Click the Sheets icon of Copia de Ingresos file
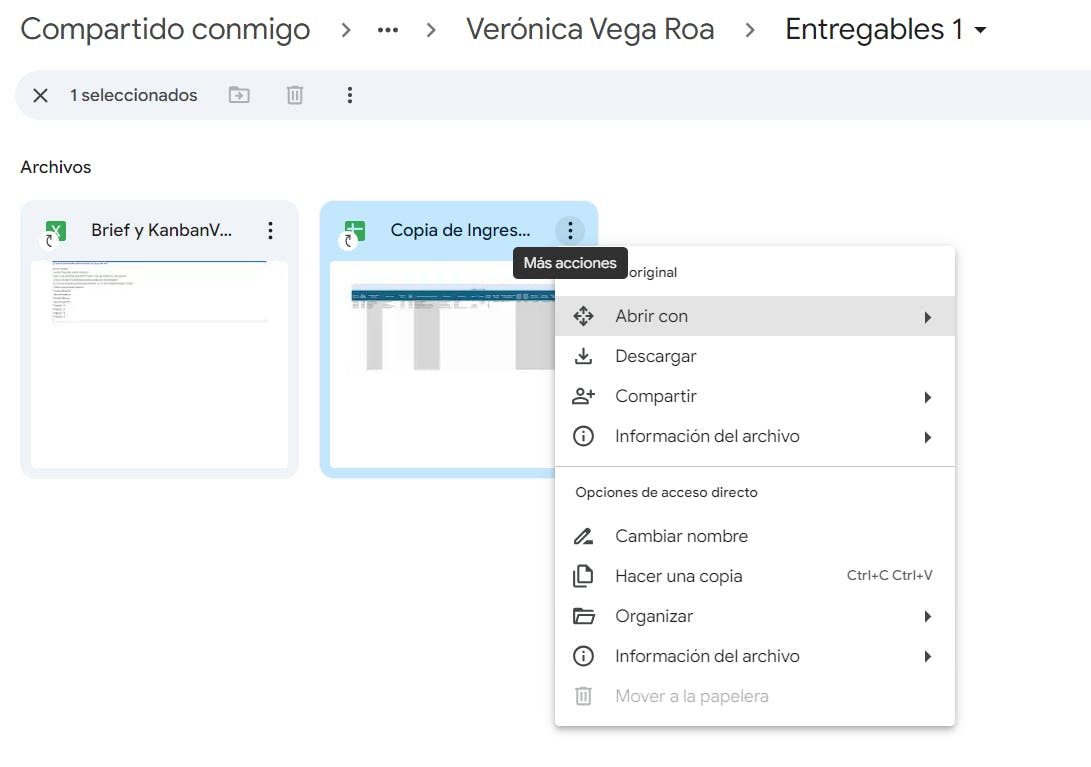This screenshot has width=1091, height=767. click(x=355, y=232)
